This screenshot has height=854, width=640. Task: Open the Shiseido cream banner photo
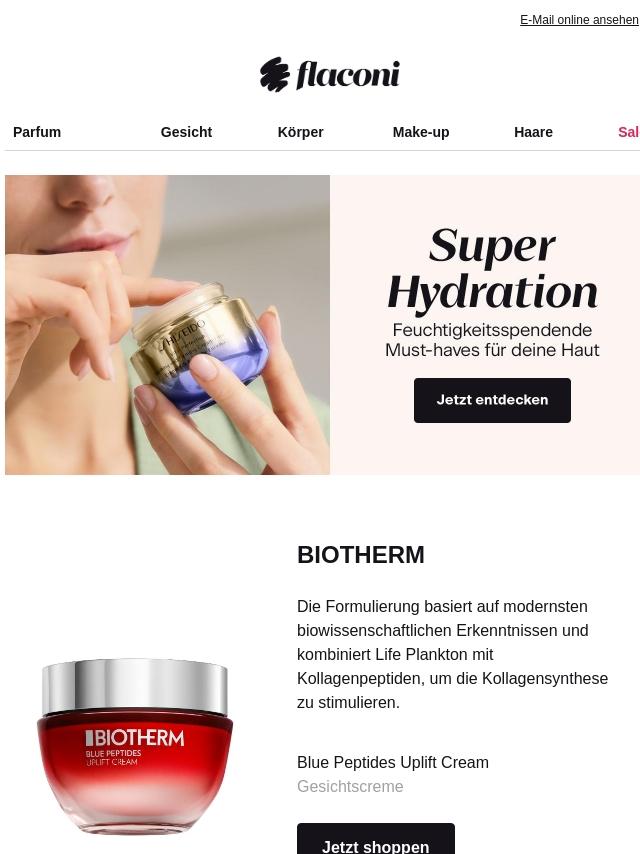pyautogui.click(x=167, y=325)
